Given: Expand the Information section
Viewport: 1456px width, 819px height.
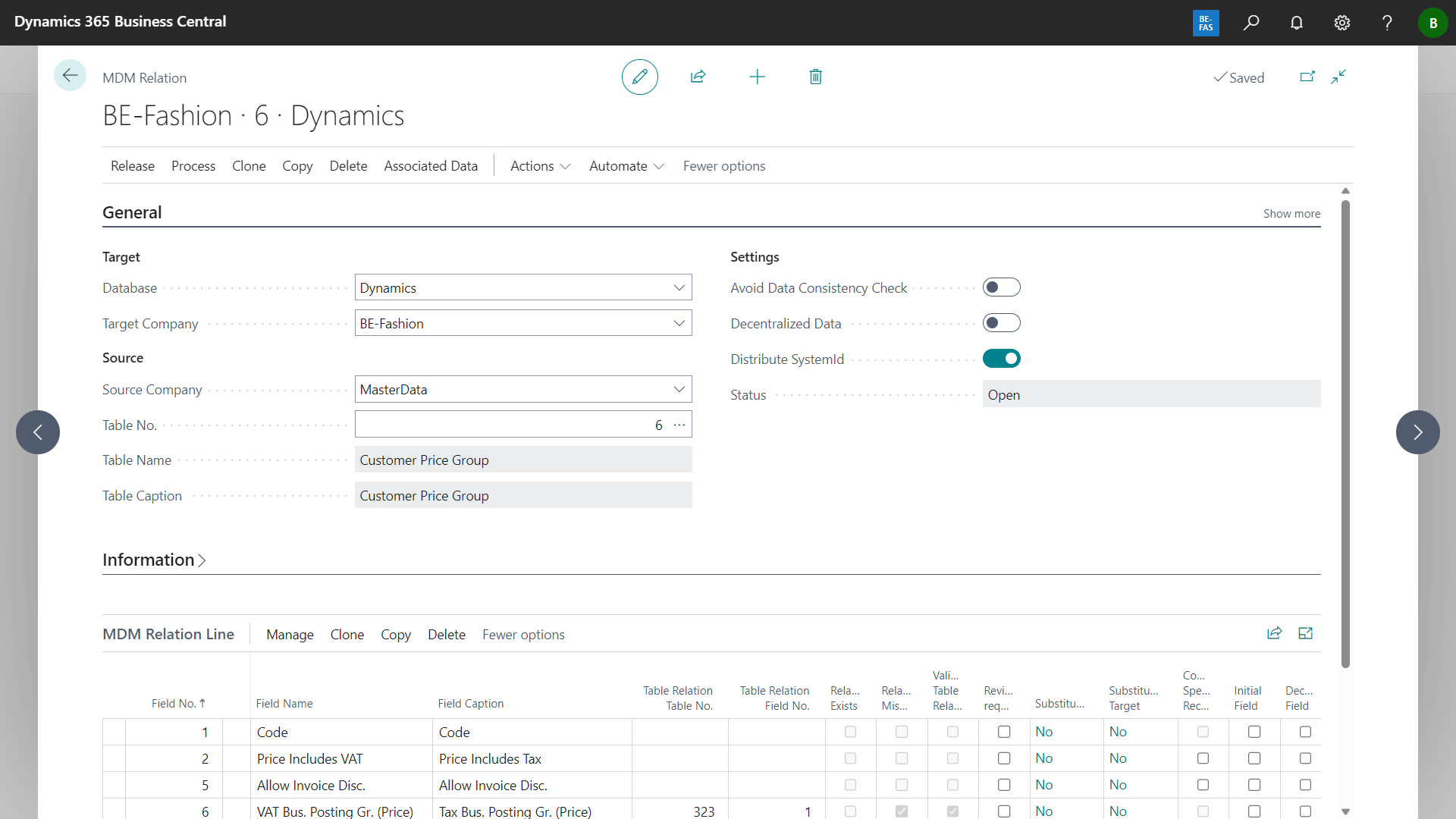Looking at the screenshot, I should (155, 560).
